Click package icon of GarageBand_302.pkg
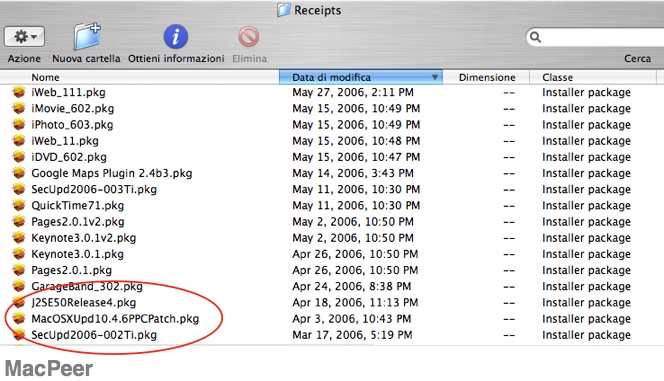Viewport: 664px width, 381px height. click(19, 286)
